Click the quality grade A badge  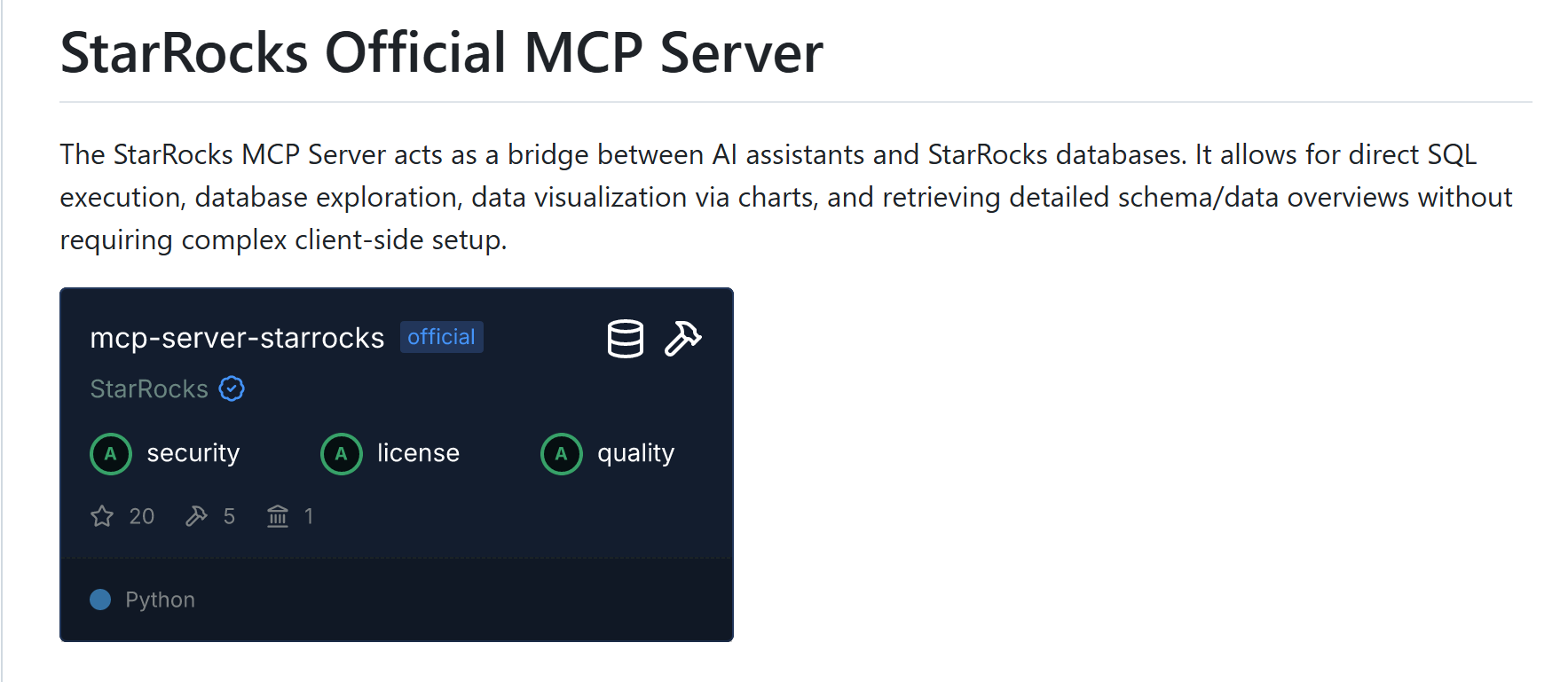[x=562, y=454]
